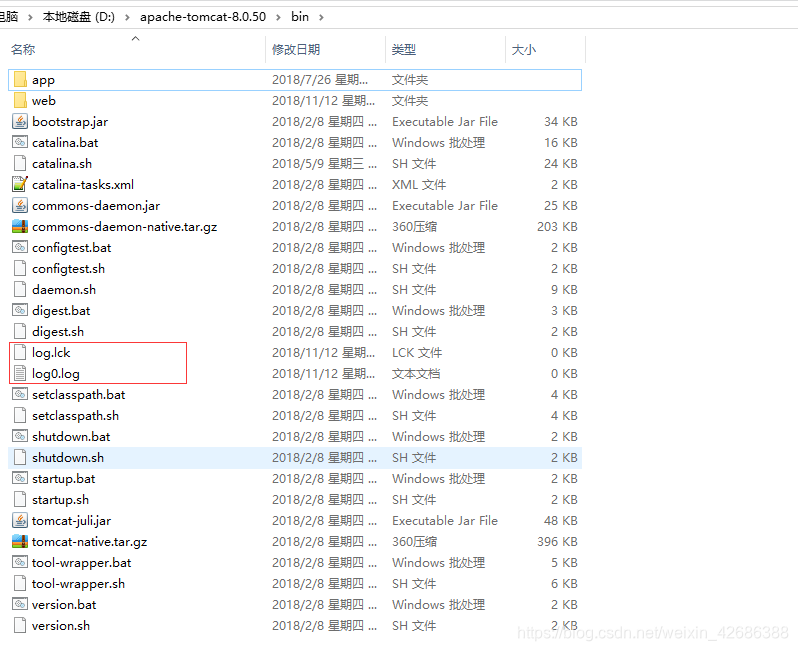Expand the chevron after bin in path
This screenshot has width=798, height=651.
pos(321,17)
